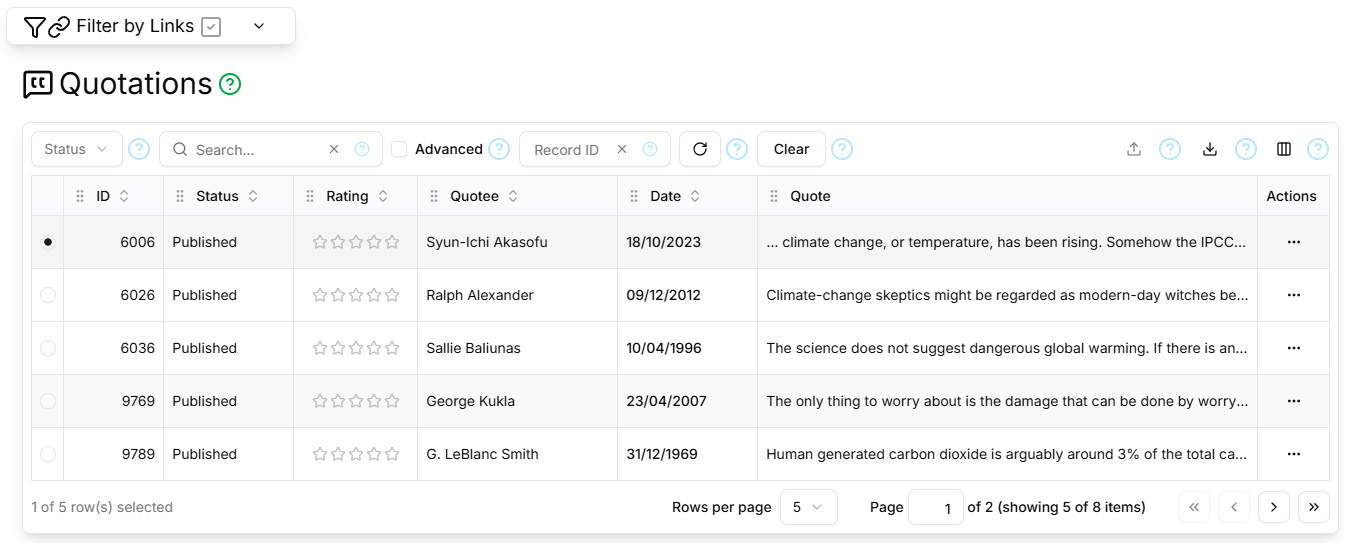The height and width of the screenshot is (543, 1346).
Task: Open the green help icon next to Quotations
Action: tap(230, 84)
